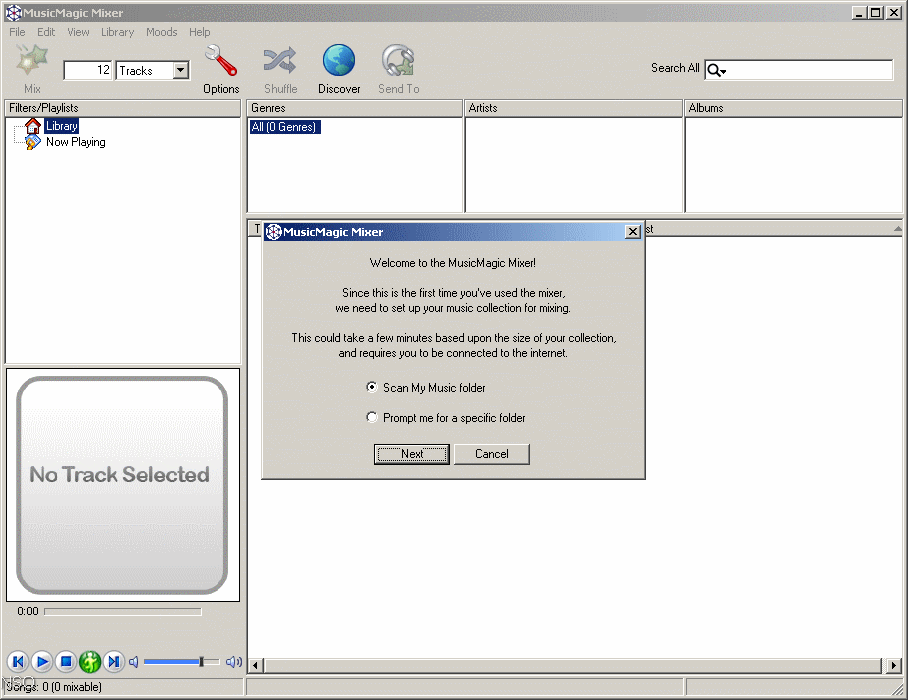
Task: Click horizontal scrollbar left arrow
Action: [x=255, y=665]
